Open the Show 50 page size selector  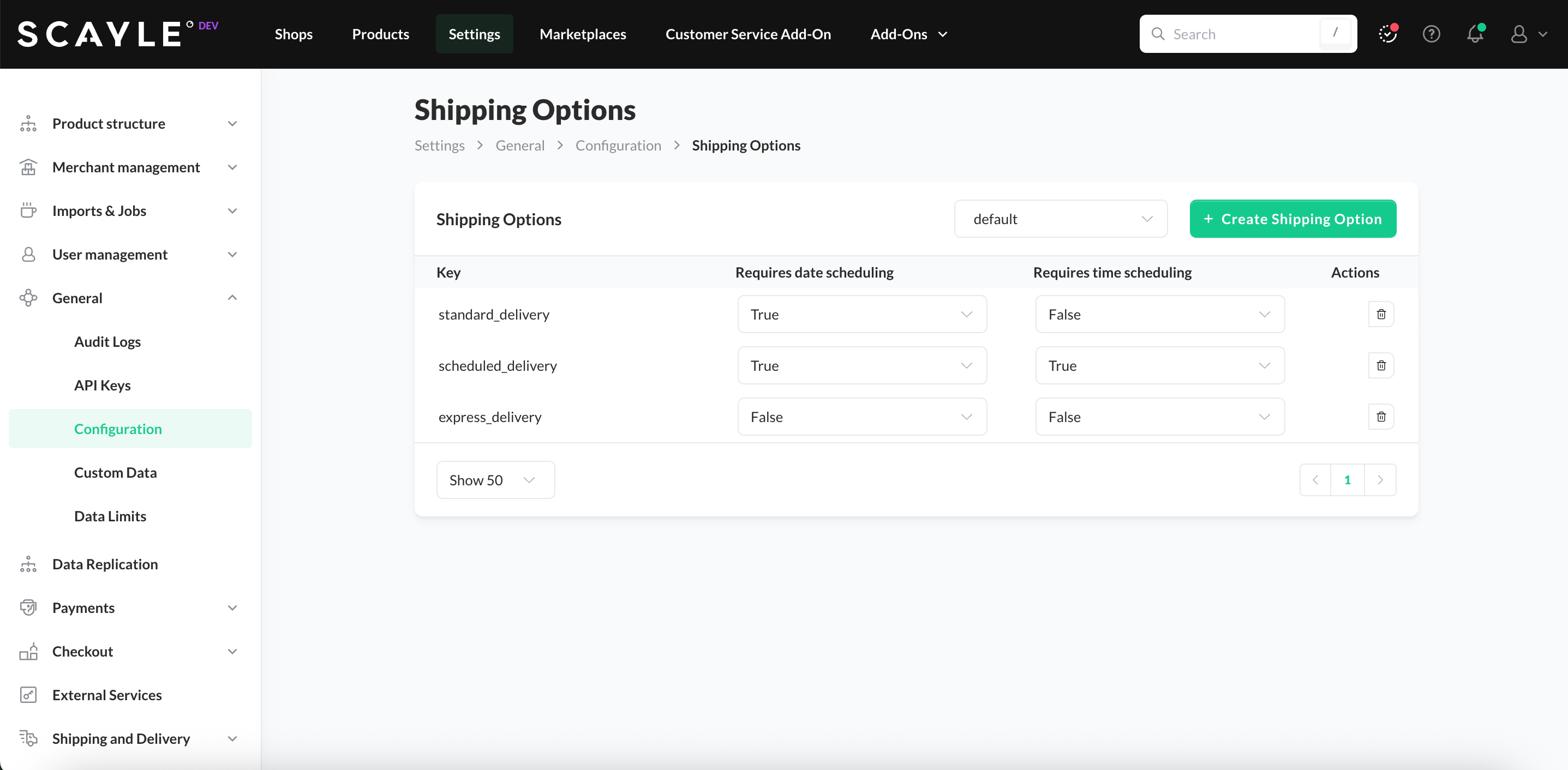(495, 480)
